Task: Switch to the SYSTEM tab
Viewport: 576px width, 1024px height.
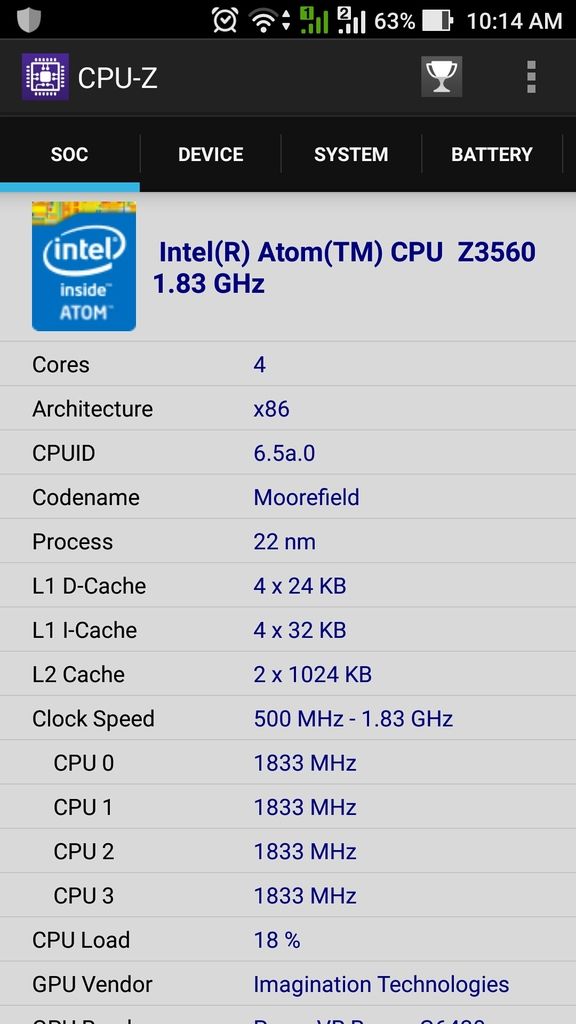Action: pos(351,154)
